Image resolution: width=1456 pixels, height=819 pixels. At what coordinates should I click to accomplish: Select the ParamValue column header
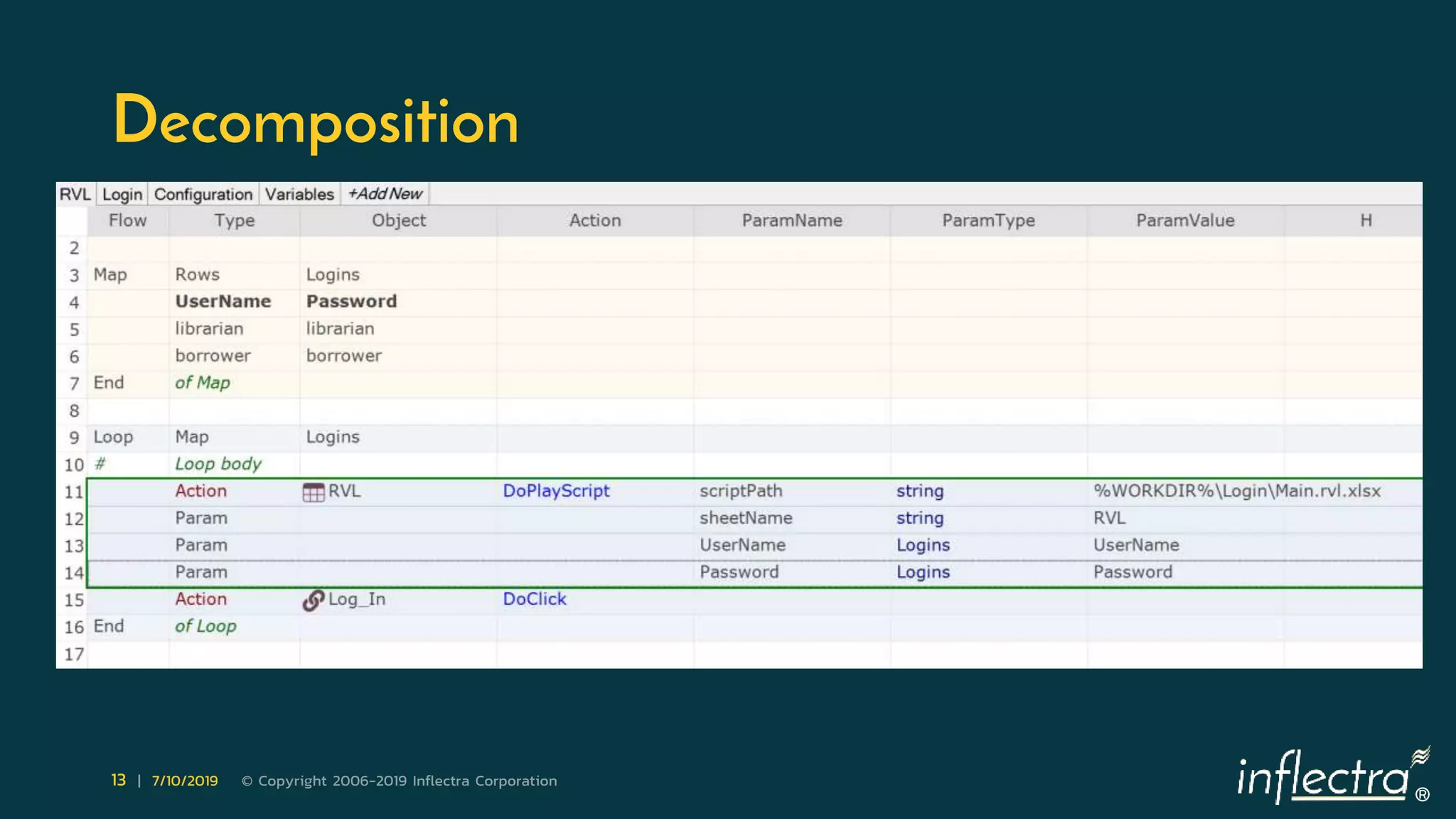point(1184,220)
